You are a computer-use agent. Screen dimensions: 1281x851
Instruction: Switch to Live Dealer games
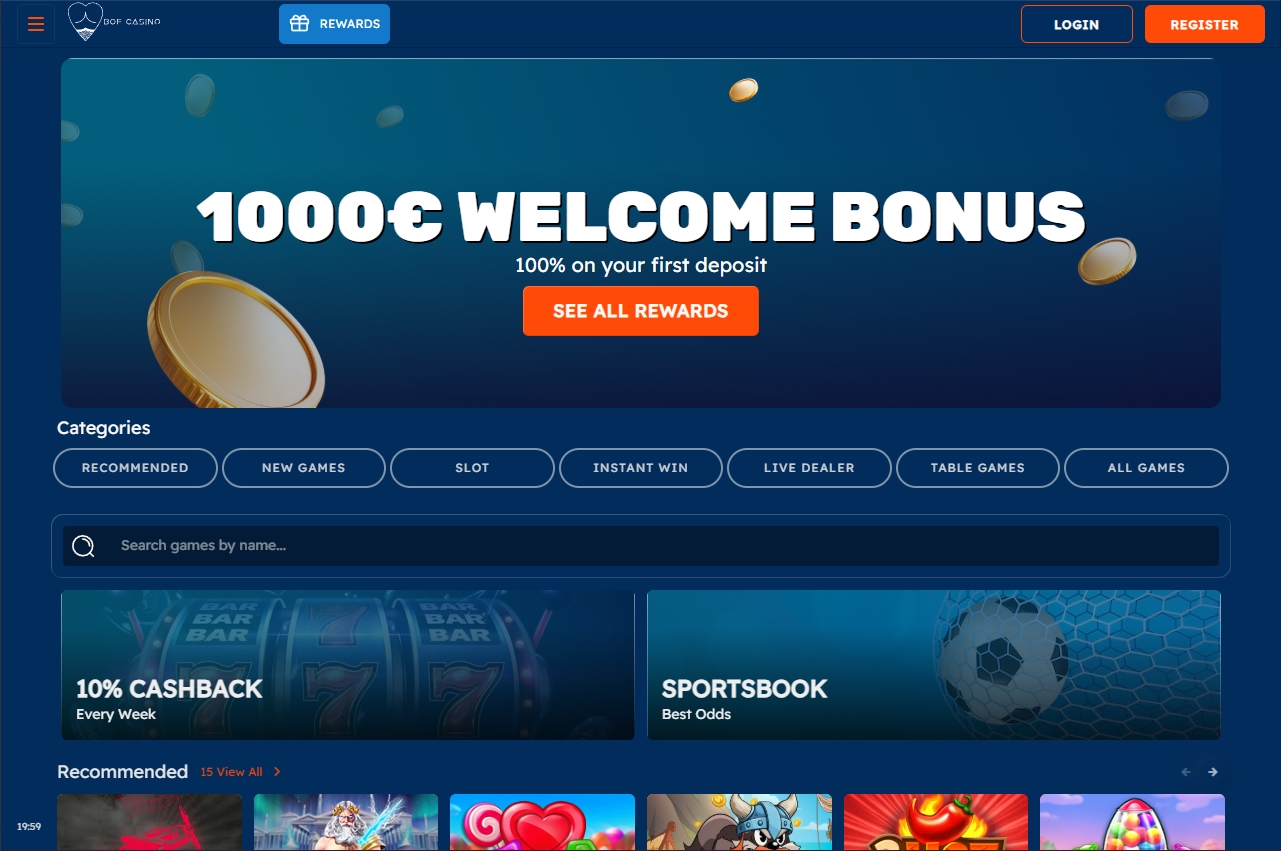tap(809, 468)
